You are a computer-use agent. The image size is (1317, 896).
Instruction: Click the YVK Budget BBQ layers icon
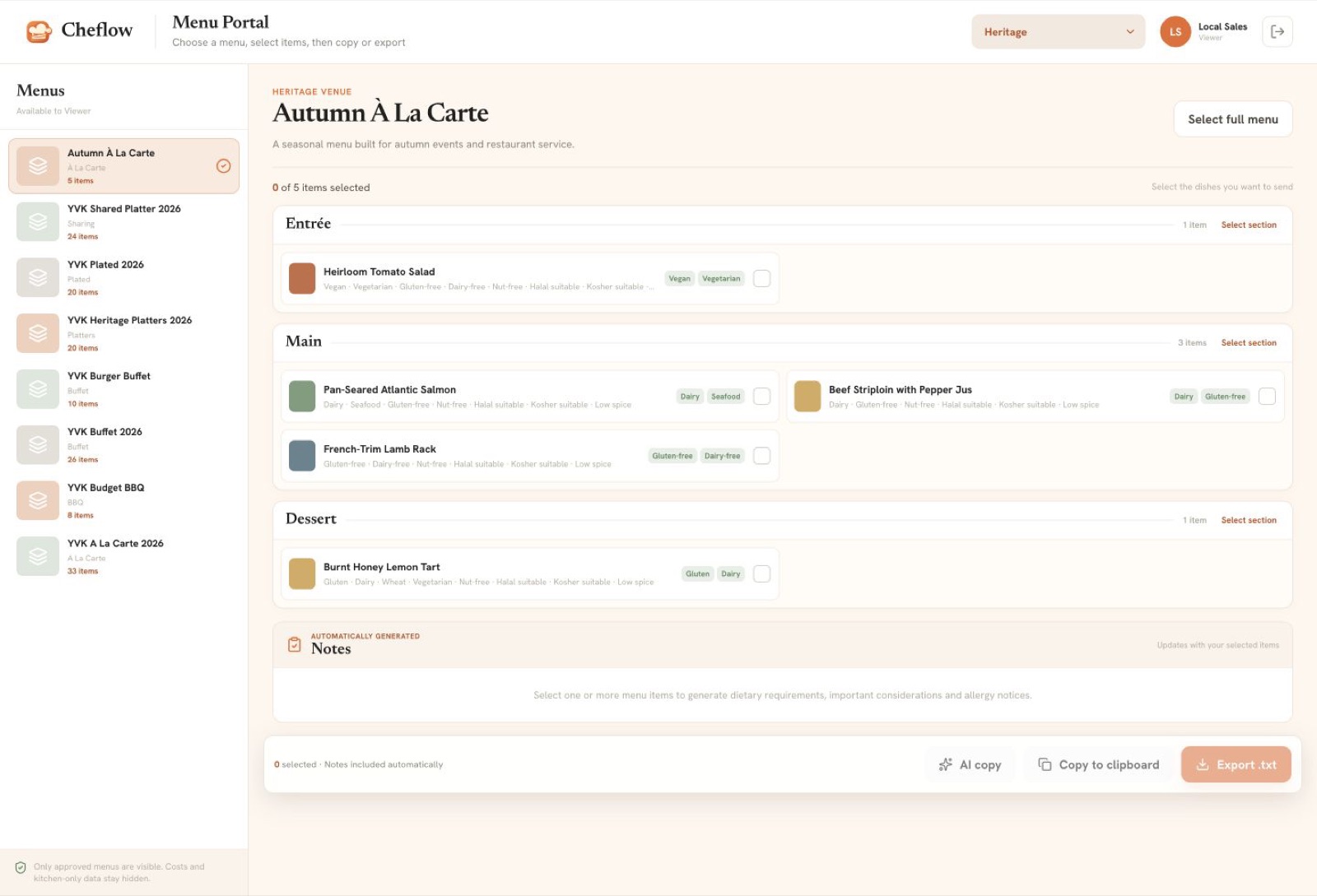38,500
